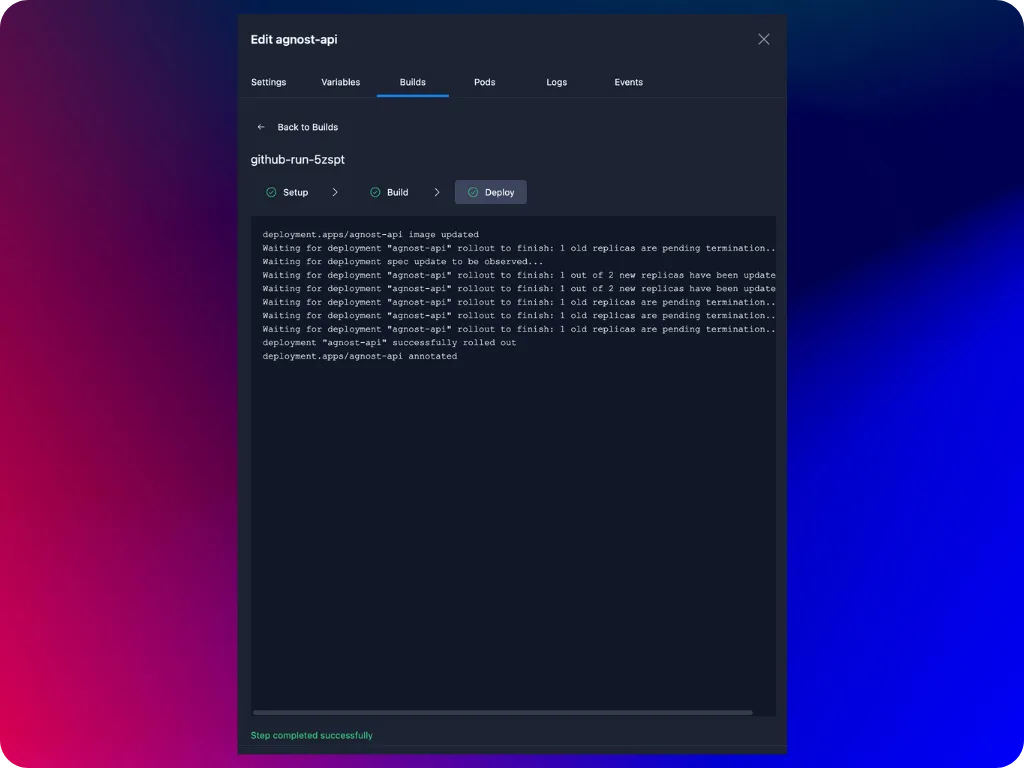Click the Back to Builds link

(x=308, y=127)
